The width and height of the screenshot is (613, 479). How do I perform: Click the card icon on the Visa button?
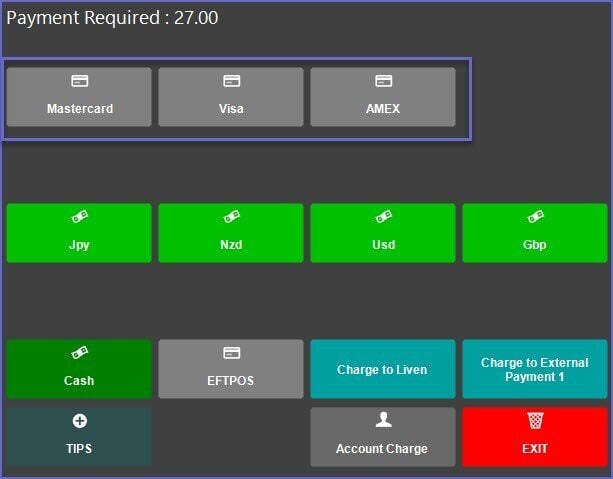coord(231,81)
